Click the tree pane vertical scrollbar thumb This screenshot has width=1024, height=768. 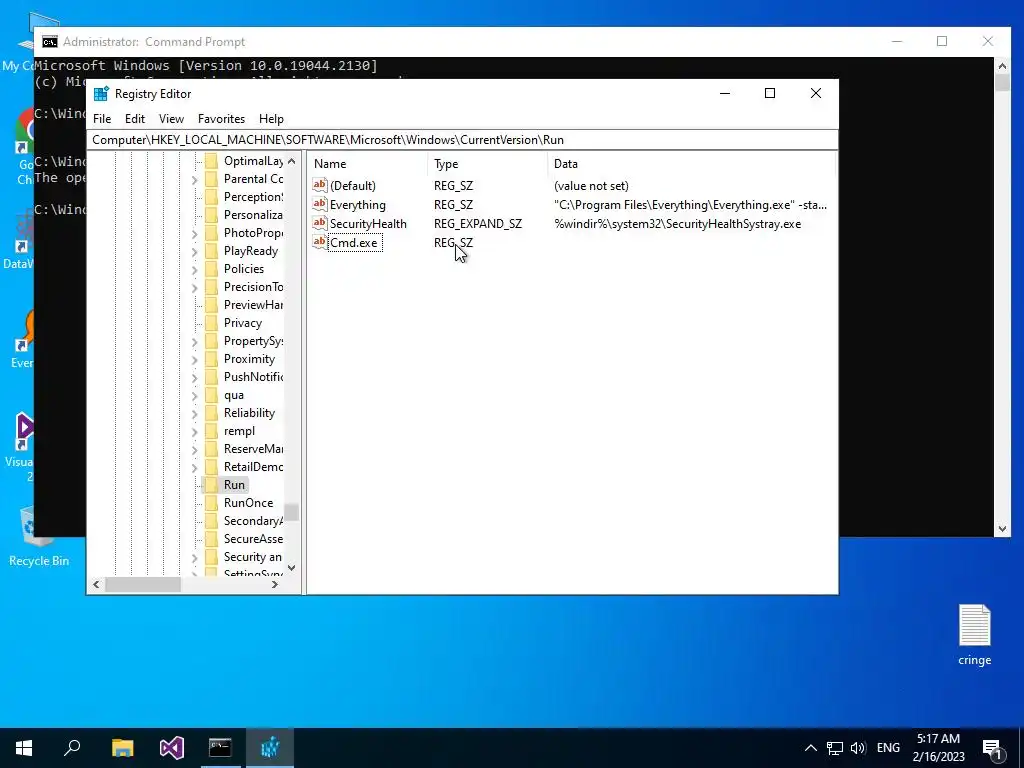[292, 513]
